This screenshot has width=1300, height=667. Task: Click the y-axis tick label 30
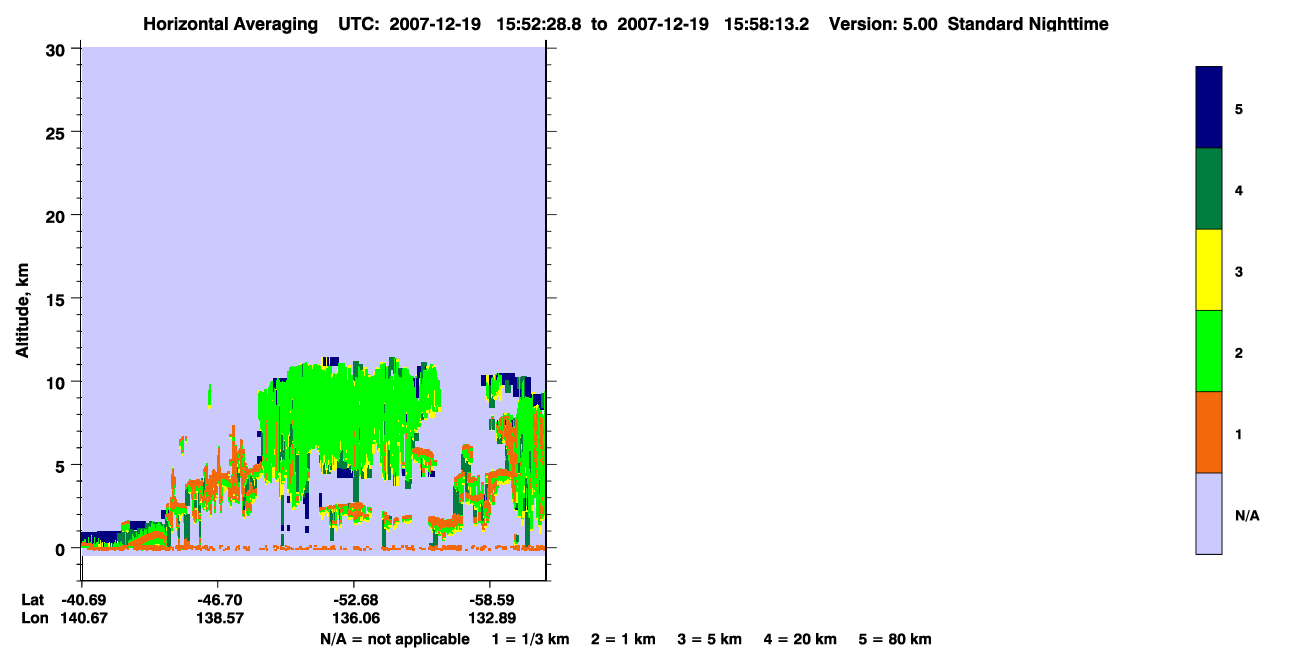point(57,49)
